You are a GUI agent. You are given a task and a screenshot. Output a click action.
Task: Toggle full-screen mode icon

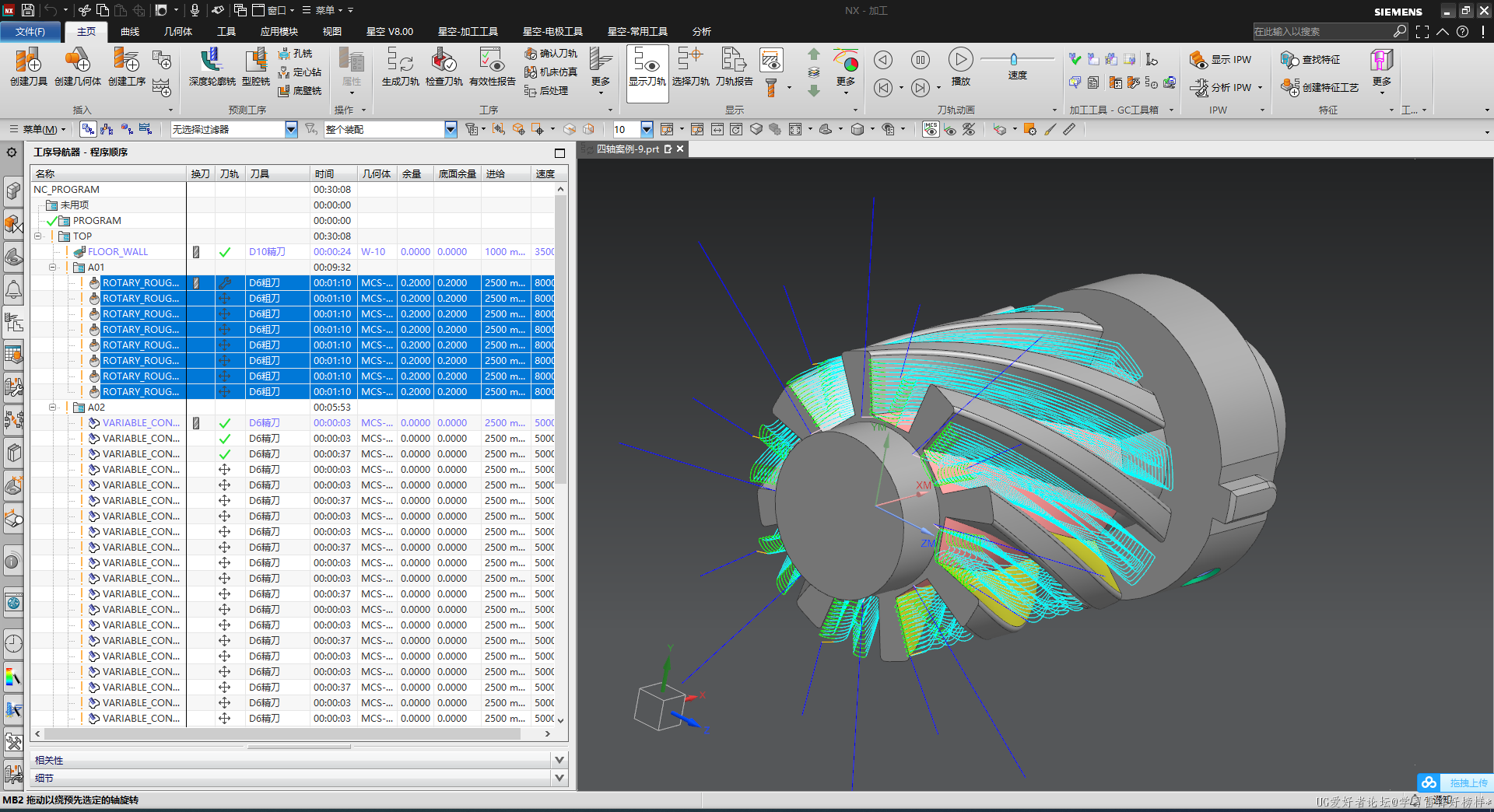coord(1422,31)
